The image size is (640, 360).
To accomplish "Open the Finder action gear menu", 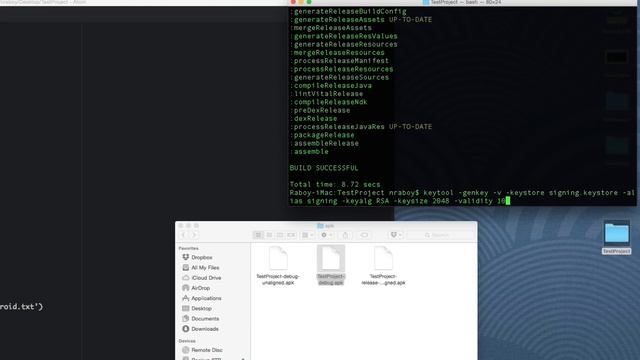I will 327,235.
